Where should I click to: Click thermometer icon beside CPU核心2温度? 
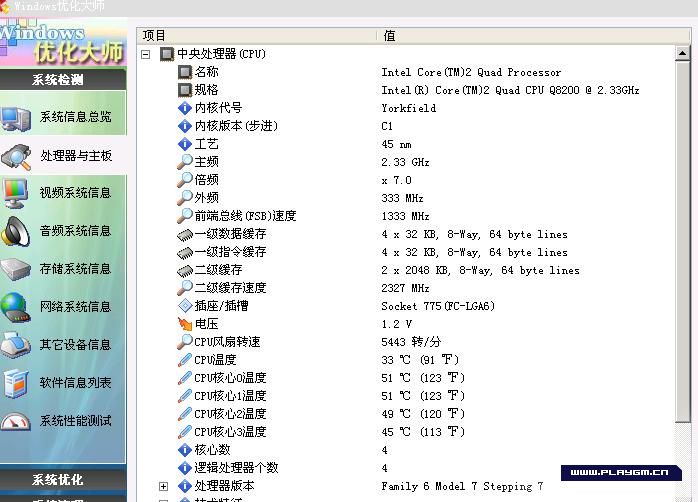coord(185,414)
